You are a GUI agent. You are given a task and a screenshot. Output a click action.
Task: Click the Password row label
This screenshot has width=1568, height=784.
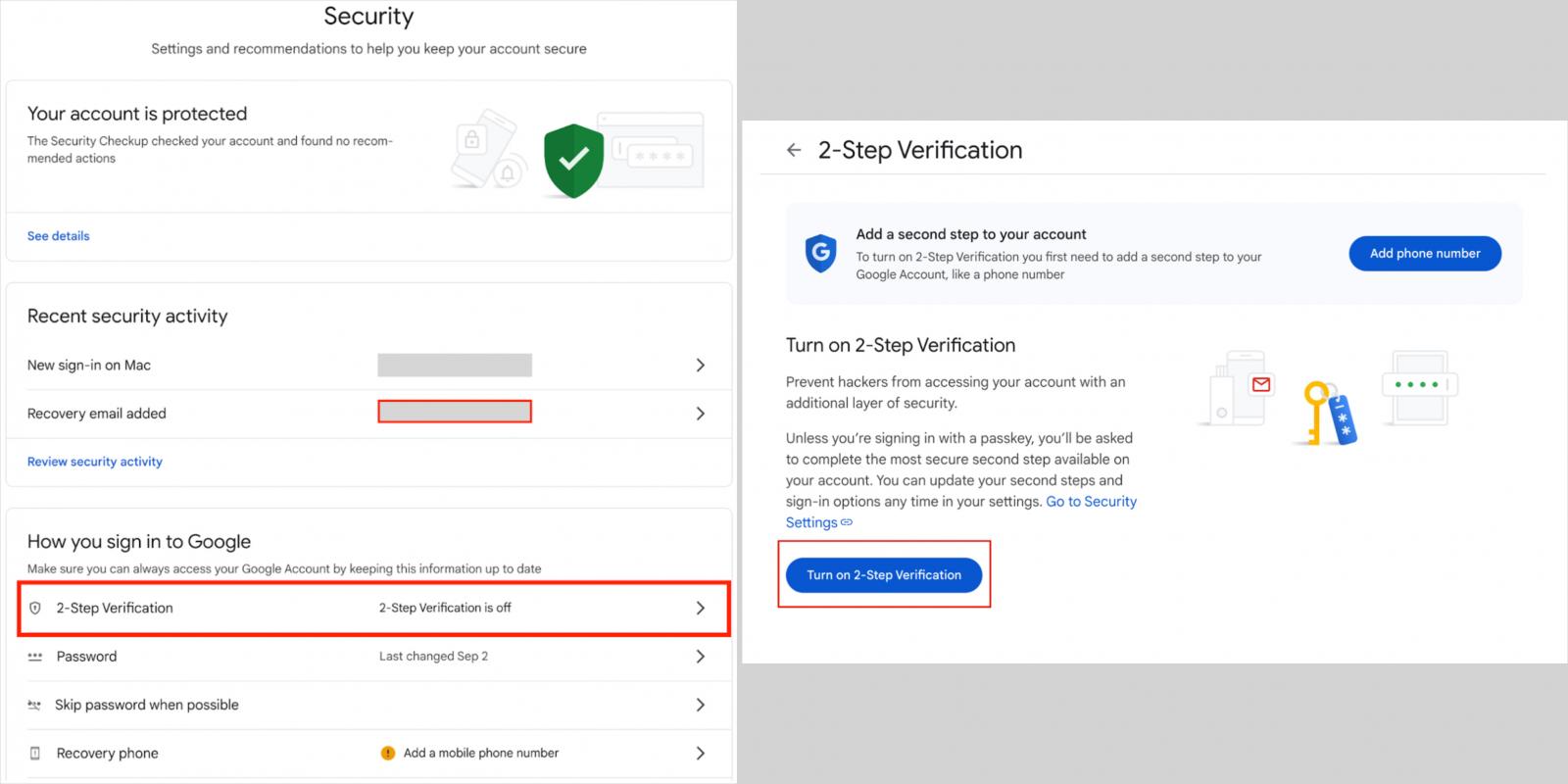coord(86,657)
